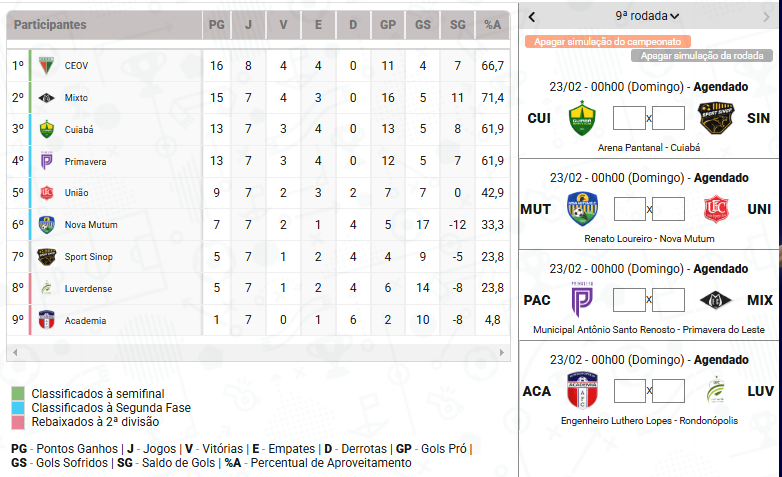Open the 9ª rodada round dropdown
The width and height of the screenshot is (782, 477).
click(x=648, y=16)
